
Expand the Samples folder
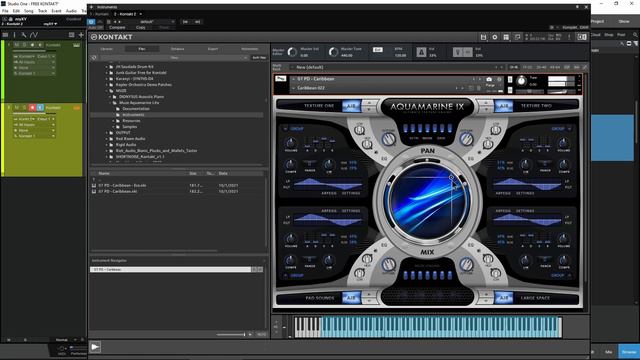pyautogui.click(x=113, y=127)
